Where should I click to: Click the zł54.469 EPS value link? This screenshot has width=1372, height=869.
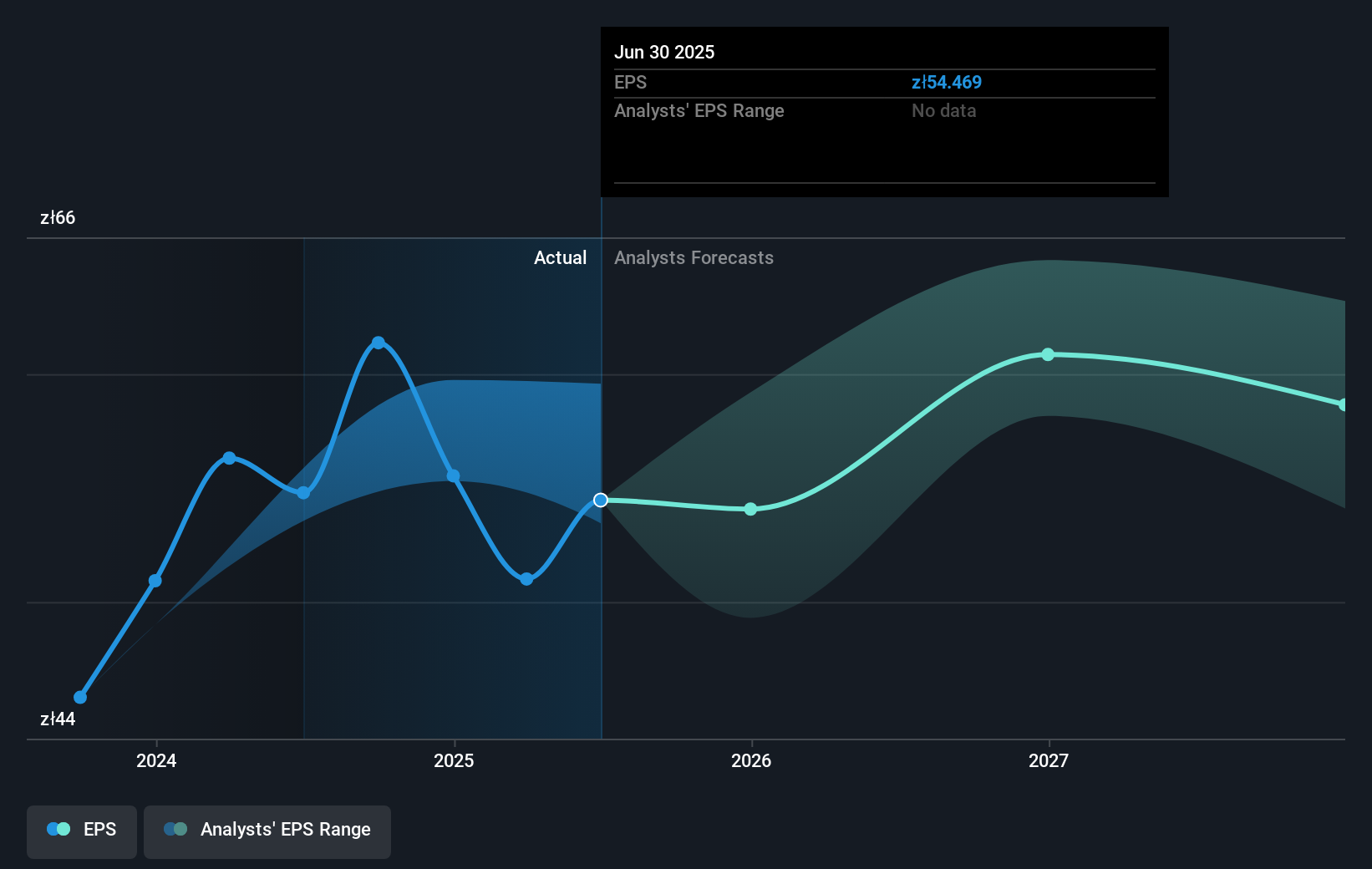tap(948, 82)
